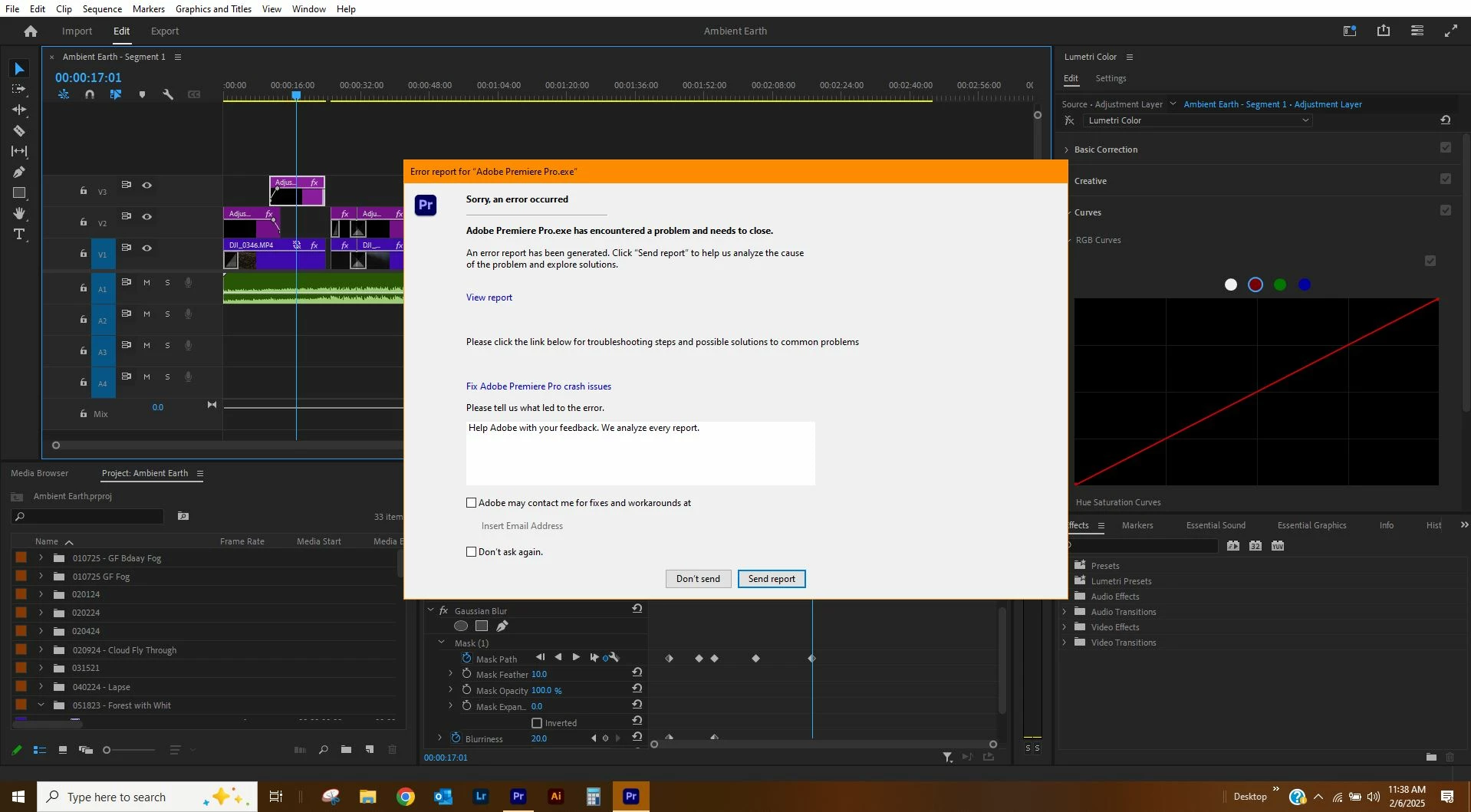
Task: Switch Project panel to List view
Action: (x=40, y=750)
